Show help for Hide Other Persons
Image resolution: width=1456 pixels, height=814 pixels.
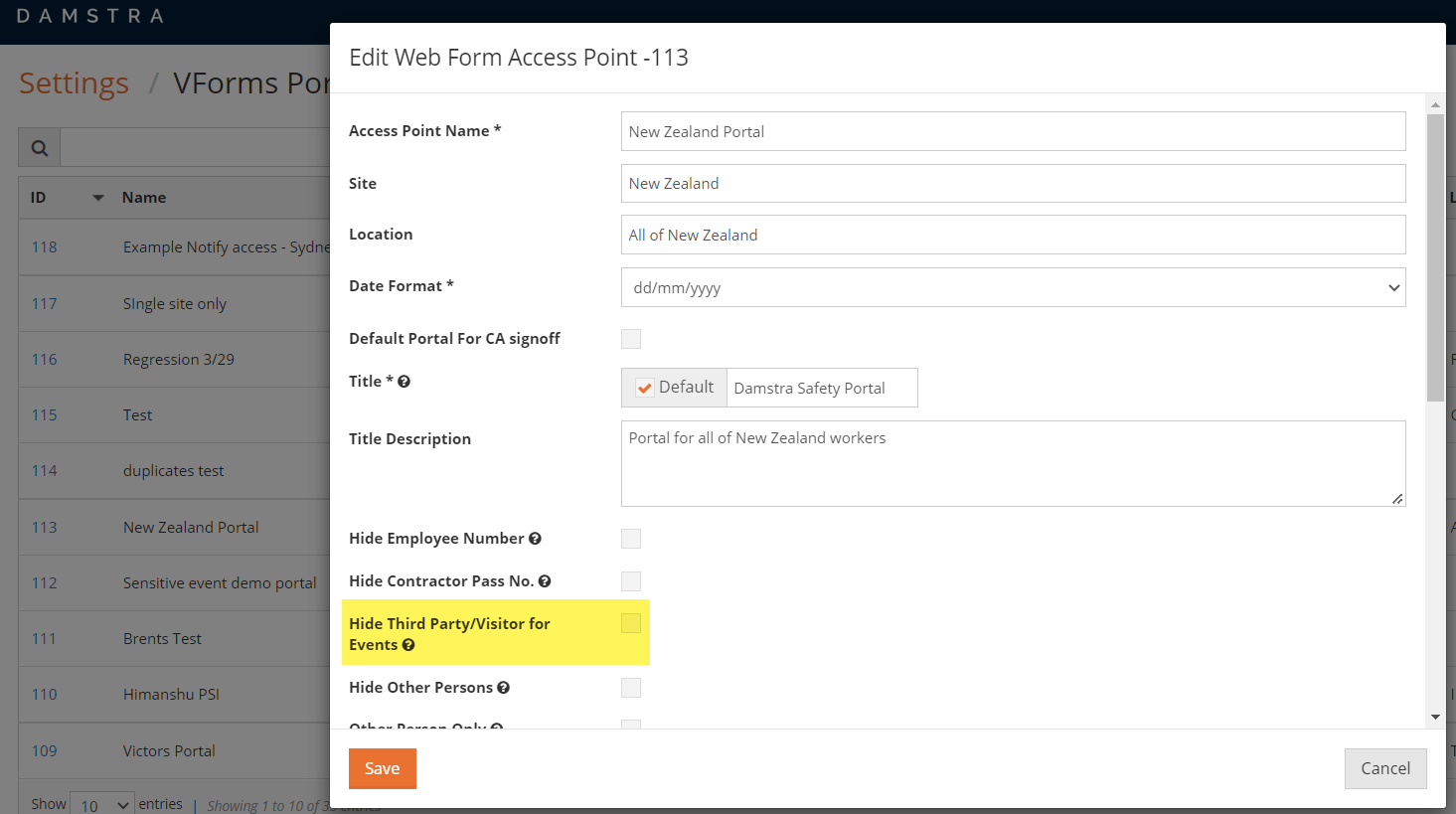click(x=504, y=688)
